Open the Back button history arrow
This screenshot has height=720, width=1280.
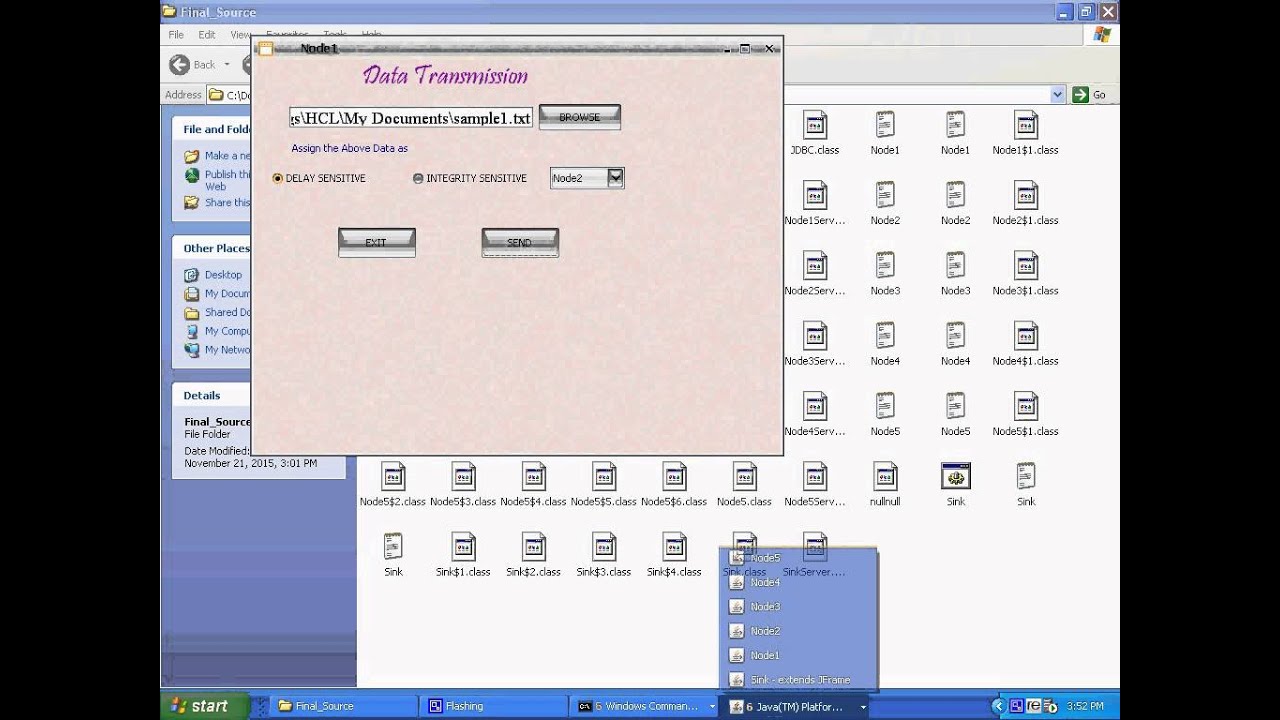pos(227,65)
